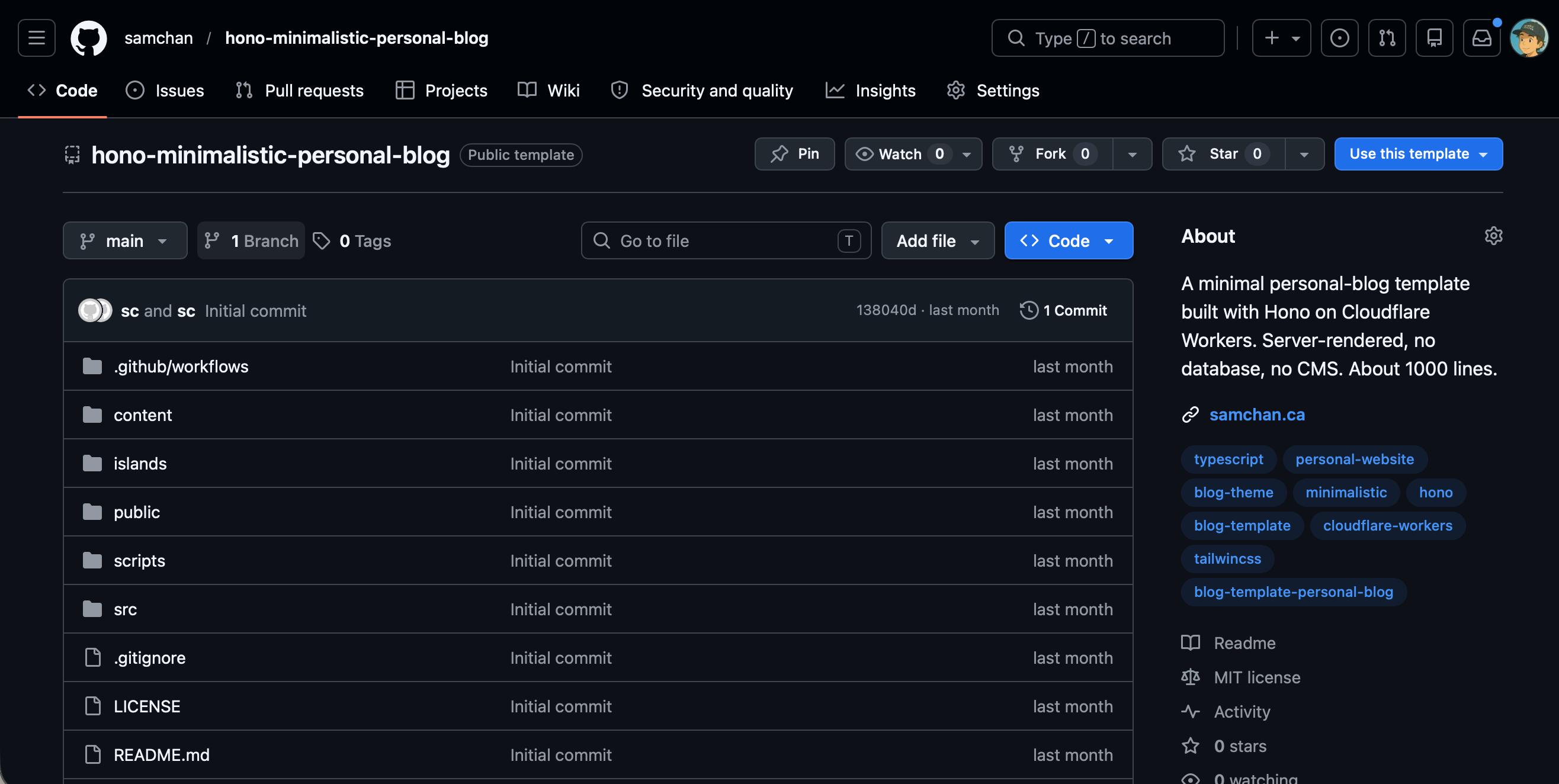1559x784 pixels.
Task: Open the content folder
Action: pyautogui.click(x=143, y=415)
